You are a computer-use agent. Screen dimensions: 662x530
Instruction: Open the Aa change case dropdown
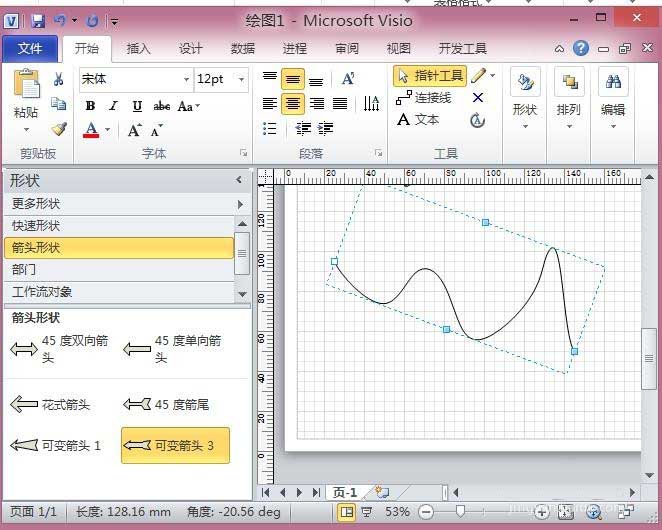pyautogui.click(x=188, y=106)
